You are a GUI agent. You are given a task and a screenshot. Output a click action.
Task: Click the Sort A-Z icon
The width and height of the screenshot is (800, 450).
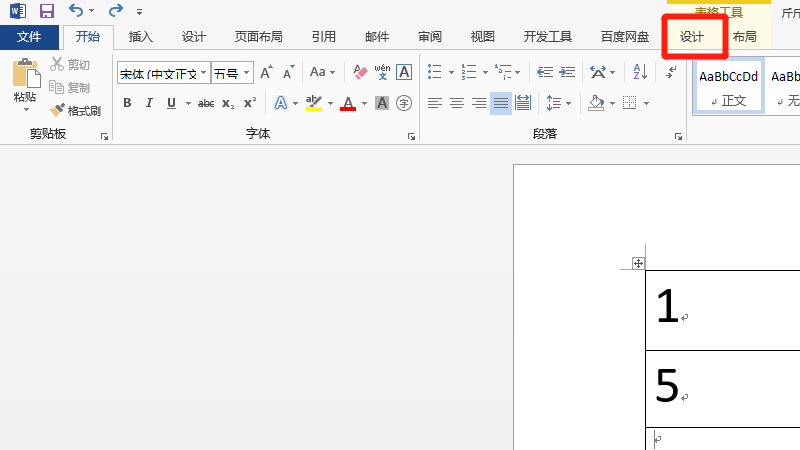point(638,72)
